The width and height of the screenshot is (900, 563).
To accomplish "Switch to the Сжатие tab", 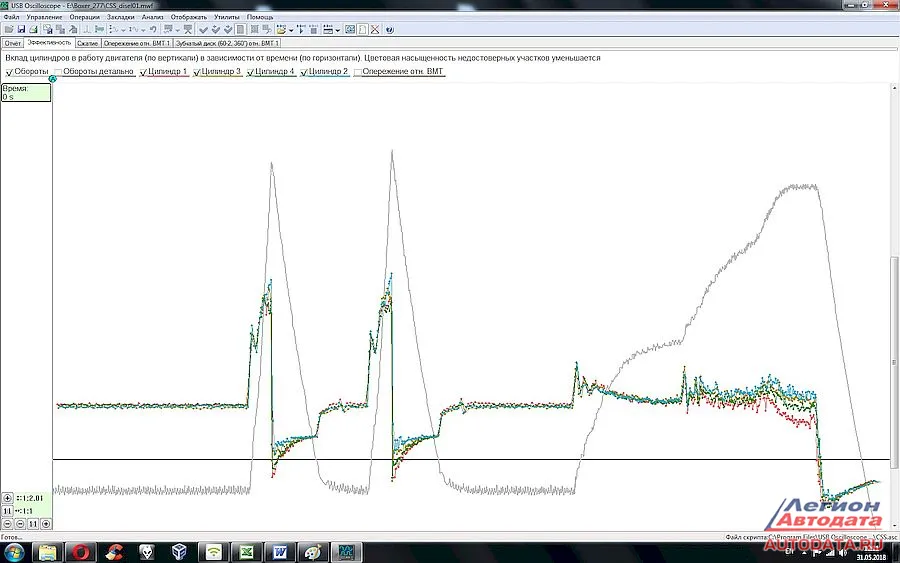I will point(88,44).
